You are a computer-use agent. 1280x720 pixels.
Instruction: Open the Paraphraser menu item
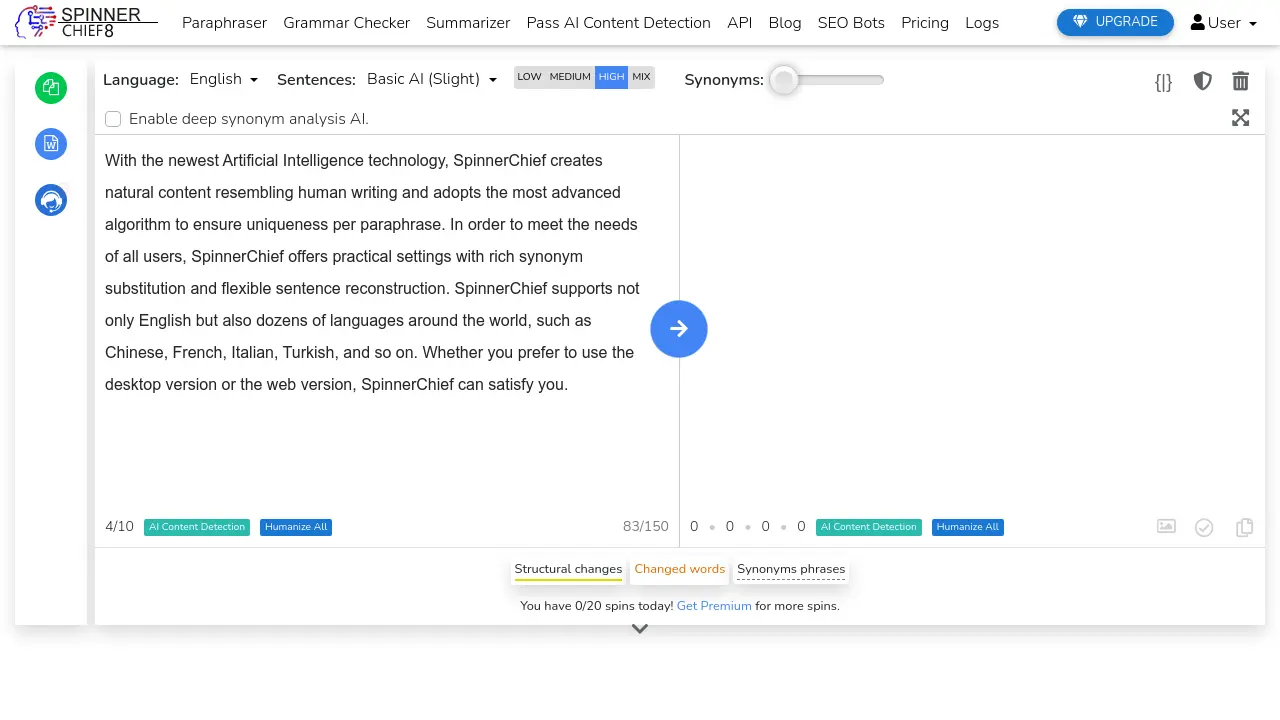point(224,22)
